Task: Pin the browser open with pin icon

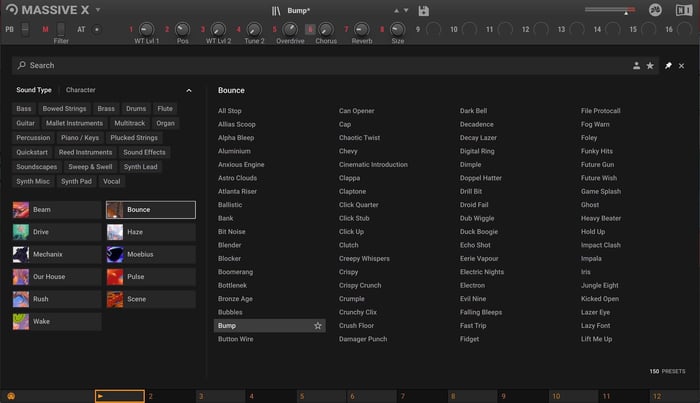Action: pyautogui.click(x=668, y=66)
